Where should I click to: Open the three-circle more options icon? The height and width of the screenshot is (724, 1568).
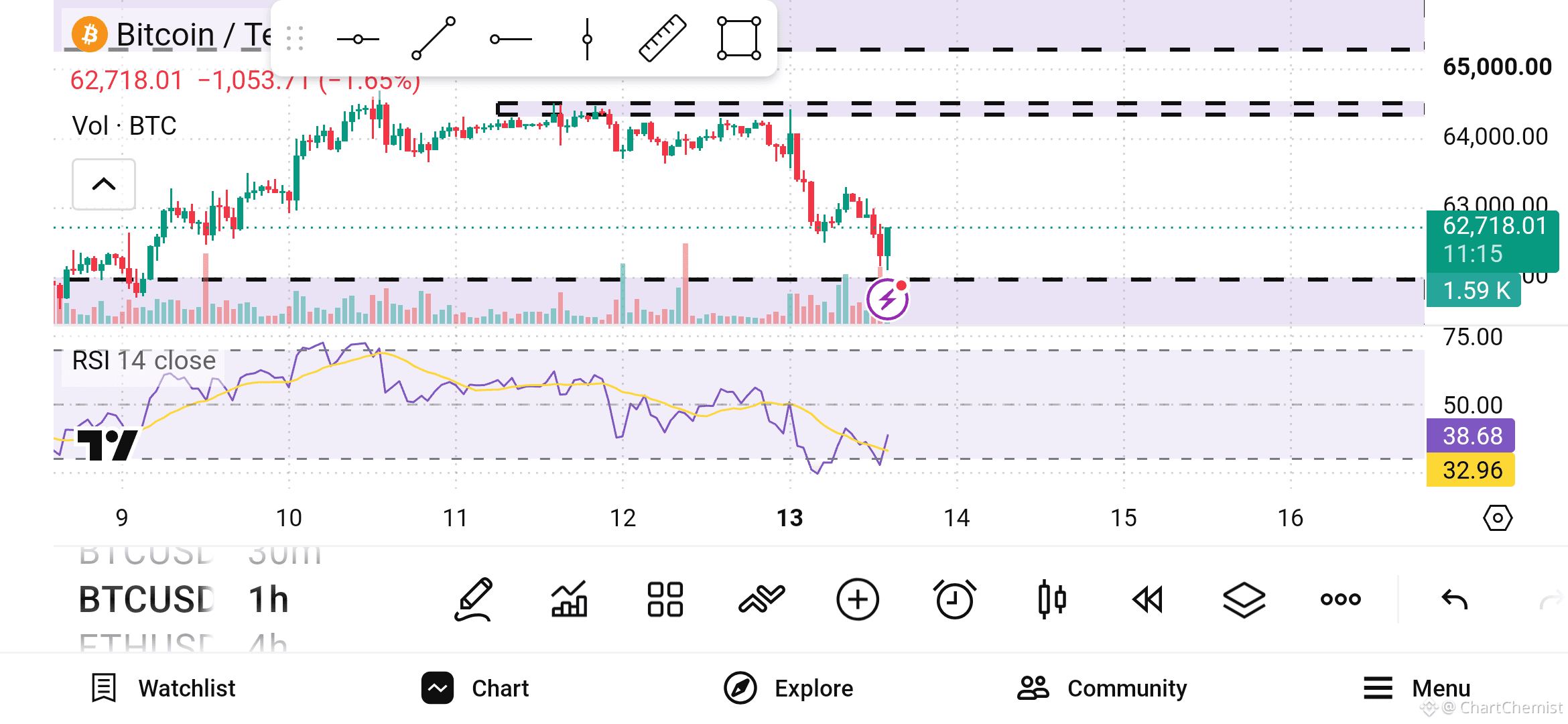pyautogui.click(x=1340, y=599)
